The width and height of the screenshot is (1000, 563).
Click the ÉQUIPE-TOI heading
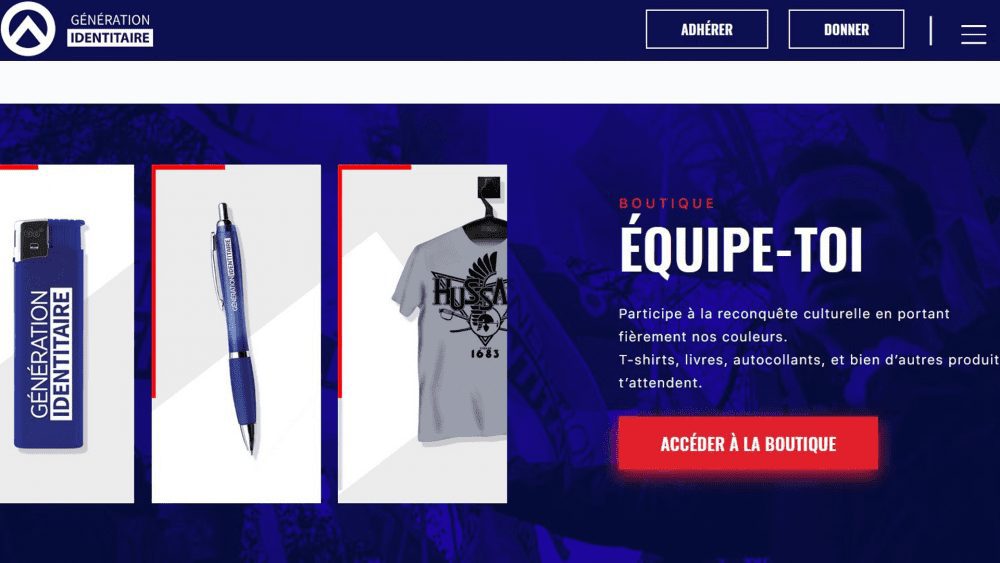[x=741, y=250]
